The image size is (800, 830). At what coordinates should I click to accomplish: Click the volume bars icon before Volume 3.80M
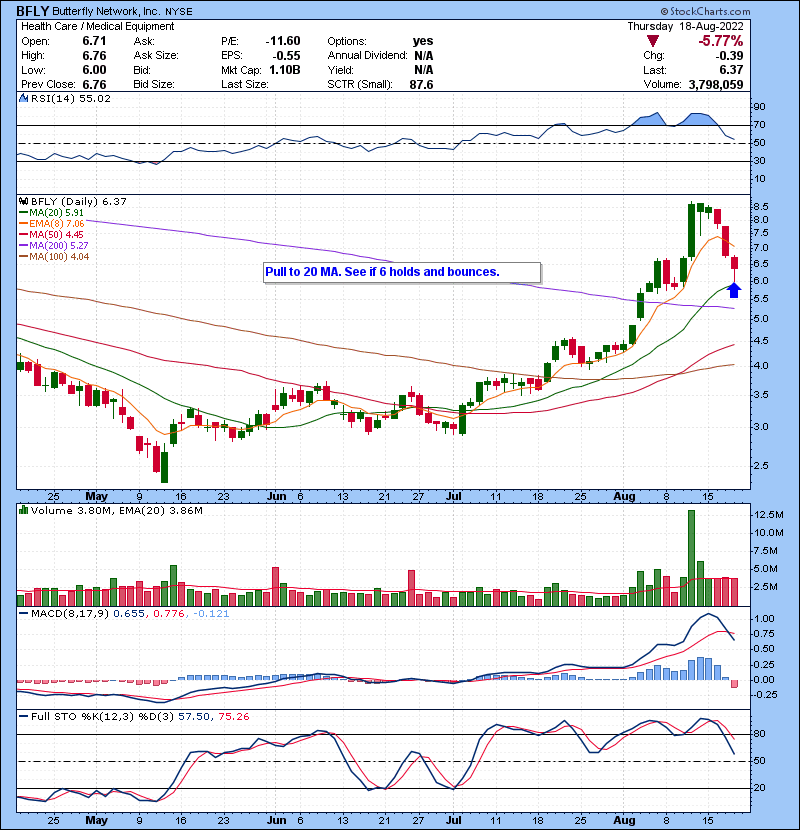click(23, 511)
